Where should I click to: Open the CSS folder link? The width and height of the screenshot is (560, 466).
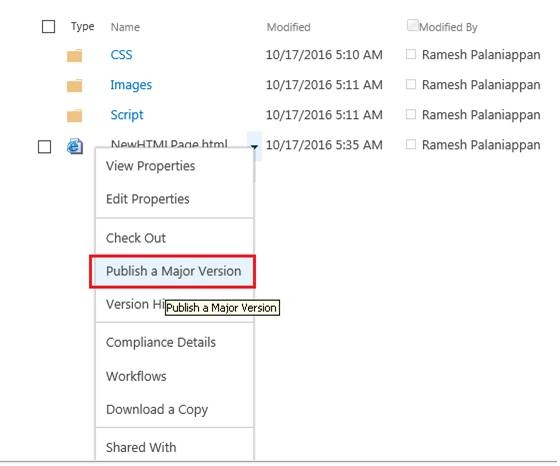[x=121, y=55]
